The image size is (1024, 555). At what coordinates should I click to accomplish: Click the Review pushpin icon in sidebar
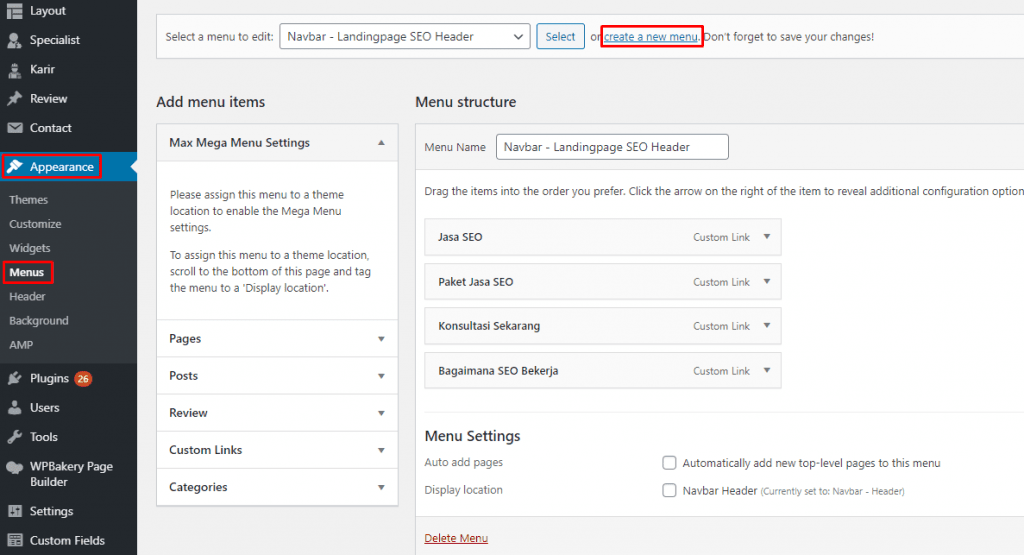[15, 99]
